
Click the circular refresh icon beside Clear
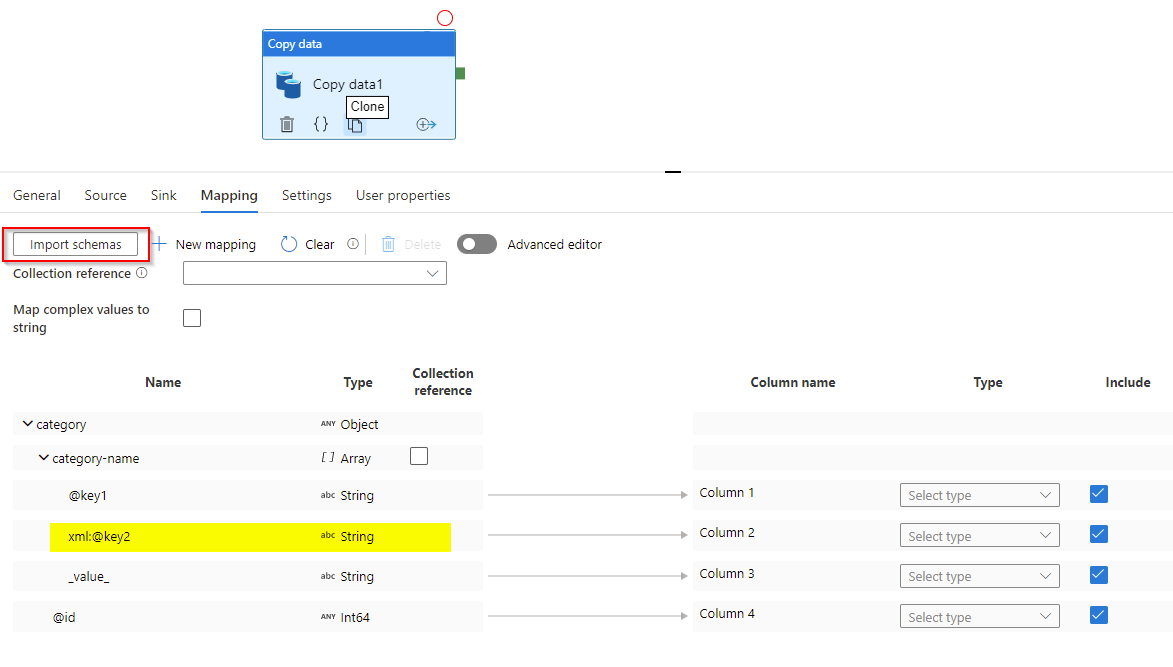pyautogui.click(x=289, y=243)
